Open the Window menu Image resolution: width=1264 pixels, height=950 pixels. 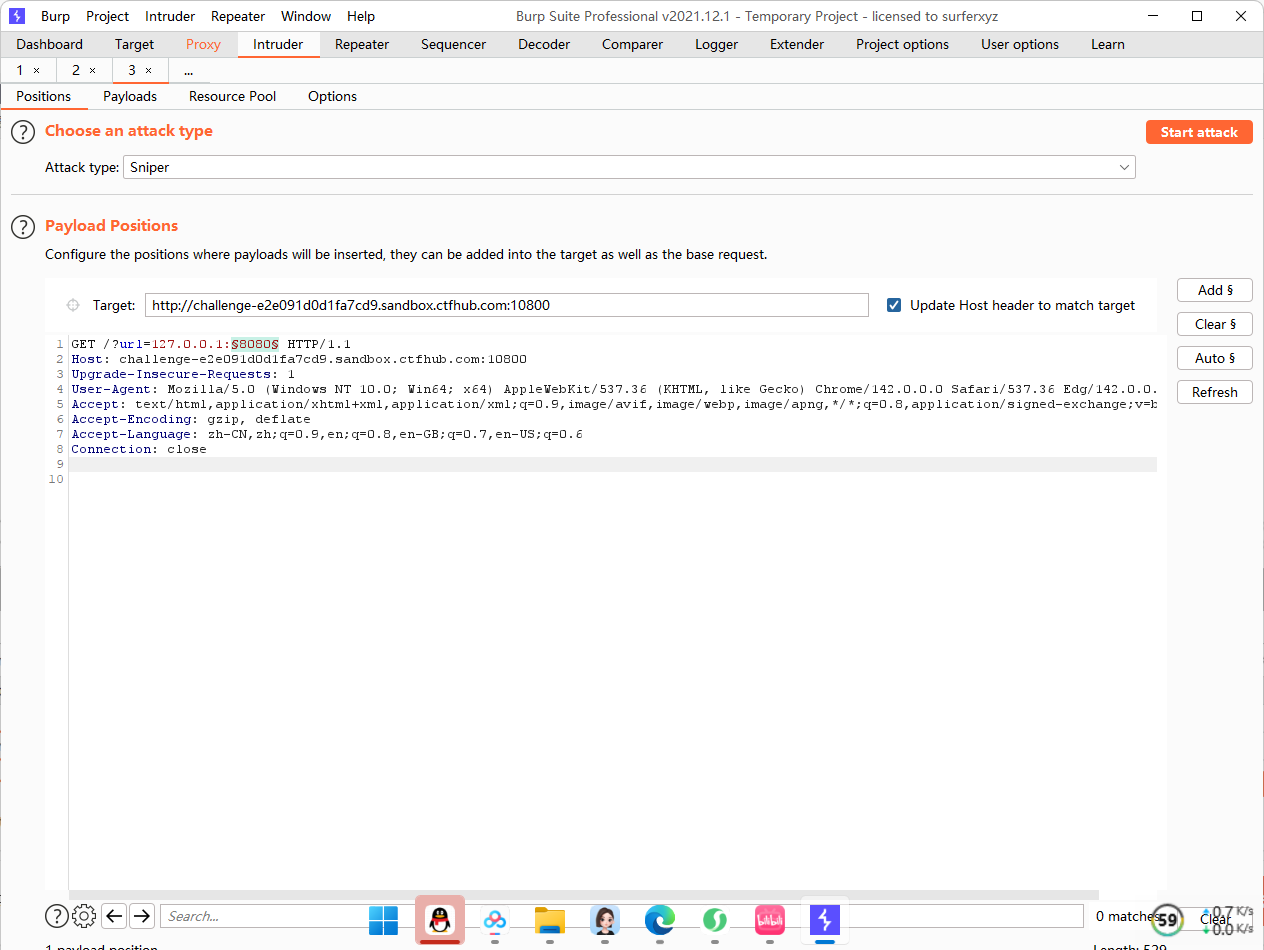[306, 16]
